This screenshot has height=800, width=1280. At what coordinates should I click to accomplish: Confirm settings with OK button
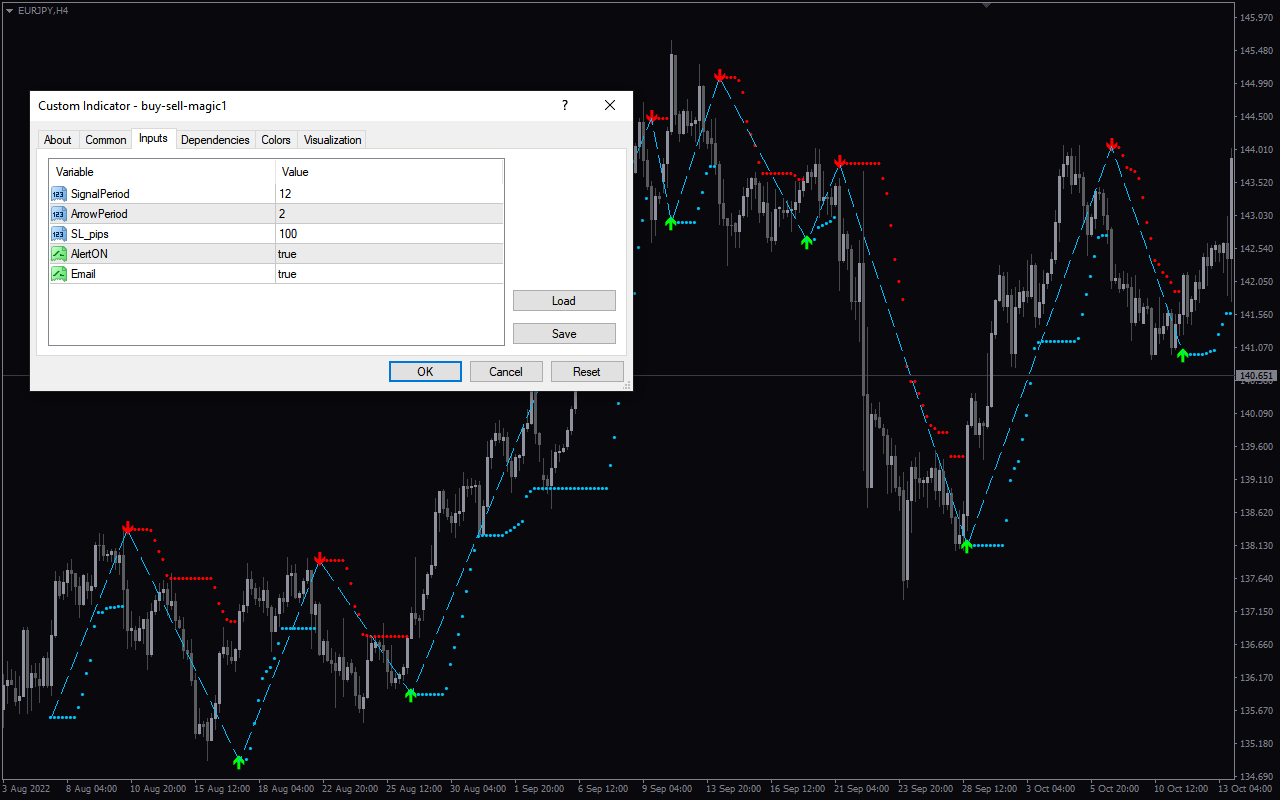click(x=425, y=372)
